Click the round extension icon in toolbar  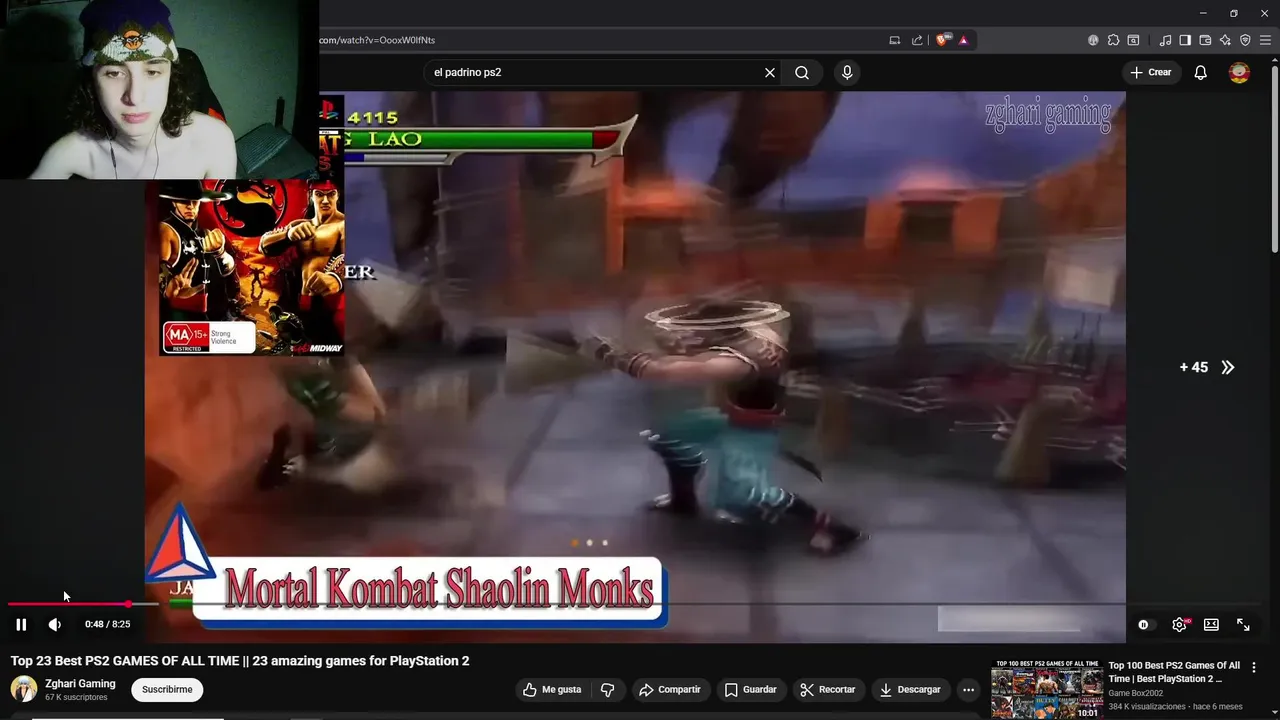click(1093, 40)
